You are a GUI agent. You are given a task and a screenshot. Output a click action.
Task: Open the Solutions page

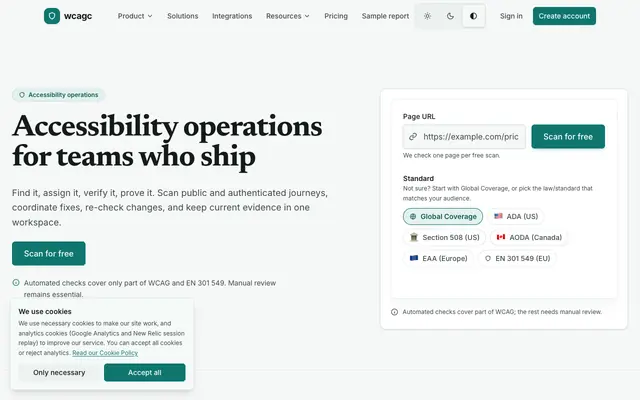pyautogui.click(x=182, y=16)
